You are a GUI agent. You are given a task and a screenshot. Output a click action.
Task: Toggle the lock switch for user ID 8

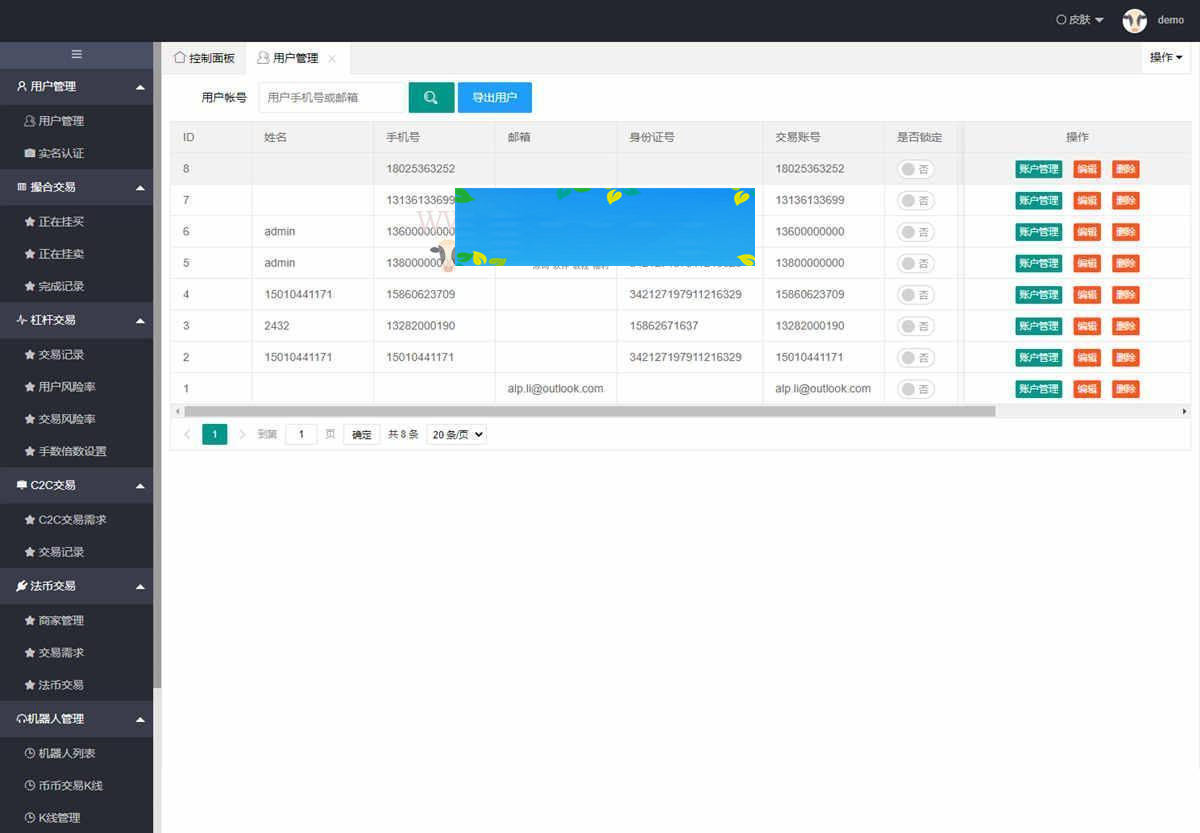(x=915, y=169)
